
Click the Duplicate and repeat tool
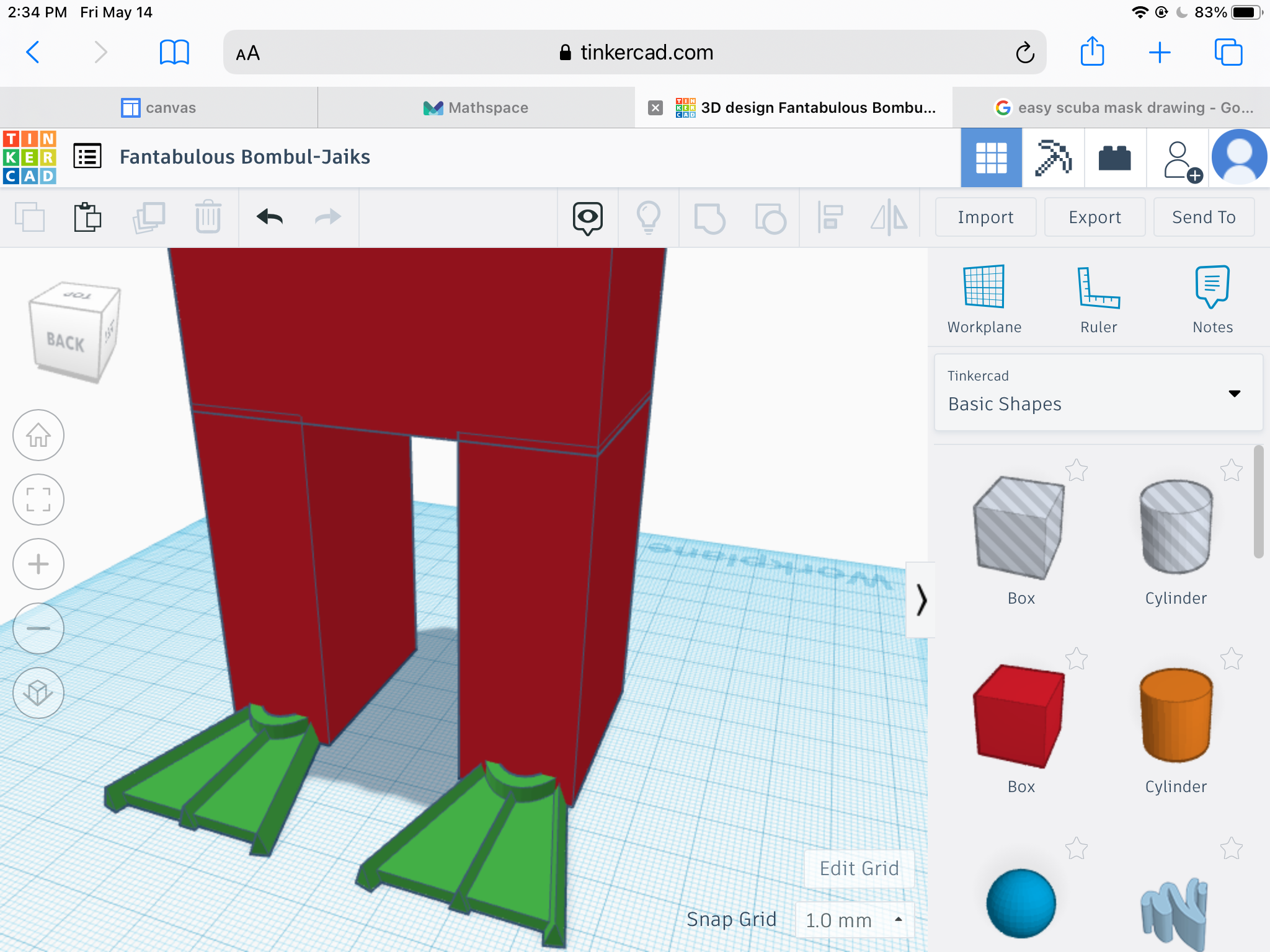tap(149, 217)
